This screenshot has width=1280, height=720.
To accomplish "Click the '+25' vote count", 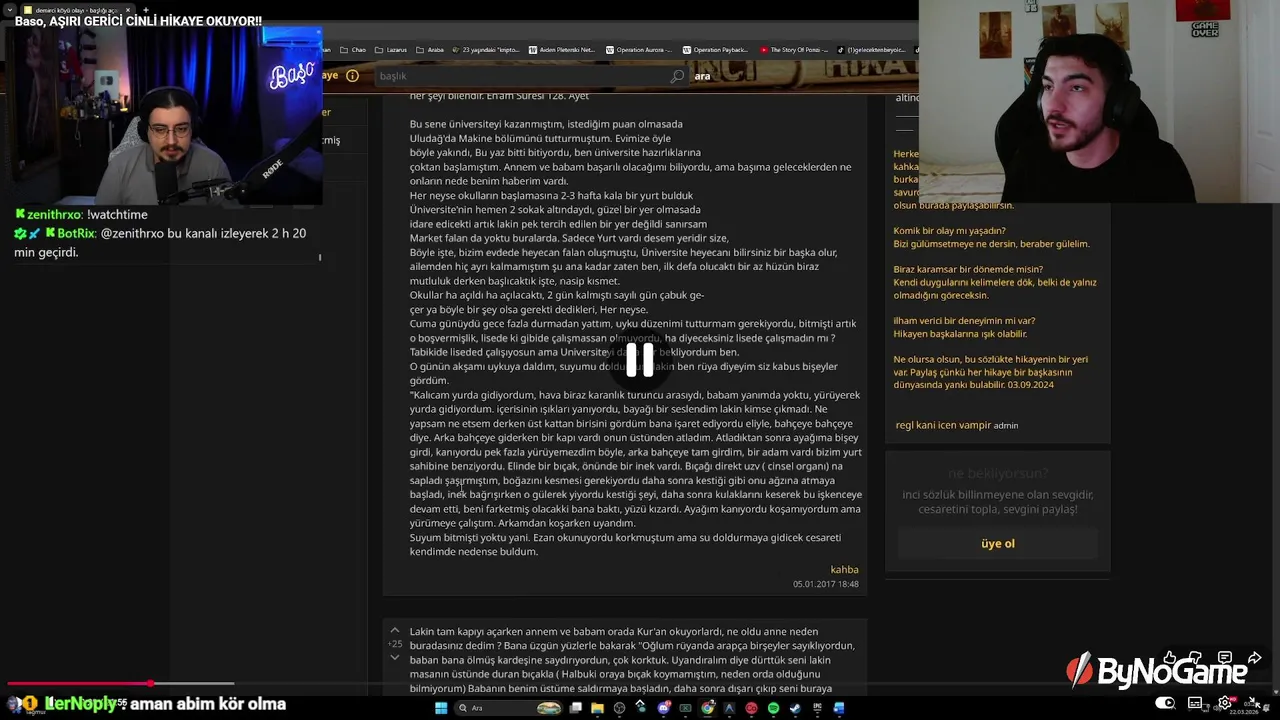I will point(395,644).
